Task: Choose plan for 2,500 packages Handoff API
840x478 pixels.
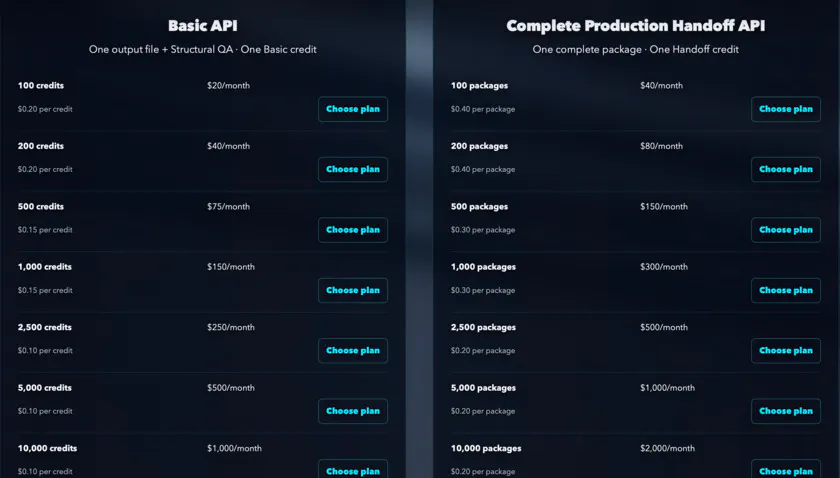Action: (785, 350)
